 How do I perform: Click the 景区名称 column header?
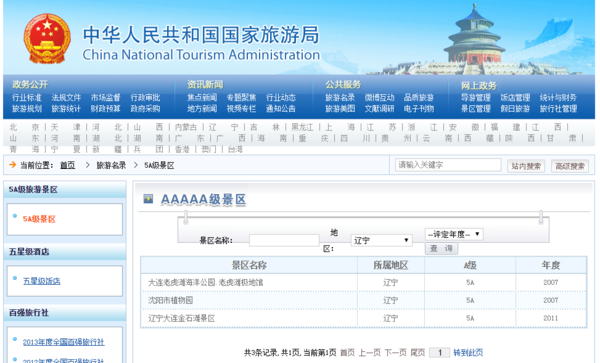pos(249,265)
